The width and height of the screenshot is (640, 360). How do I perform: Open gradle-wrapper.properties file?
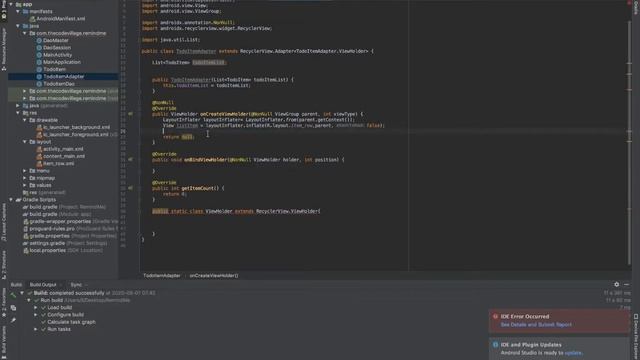click(60, 221)
